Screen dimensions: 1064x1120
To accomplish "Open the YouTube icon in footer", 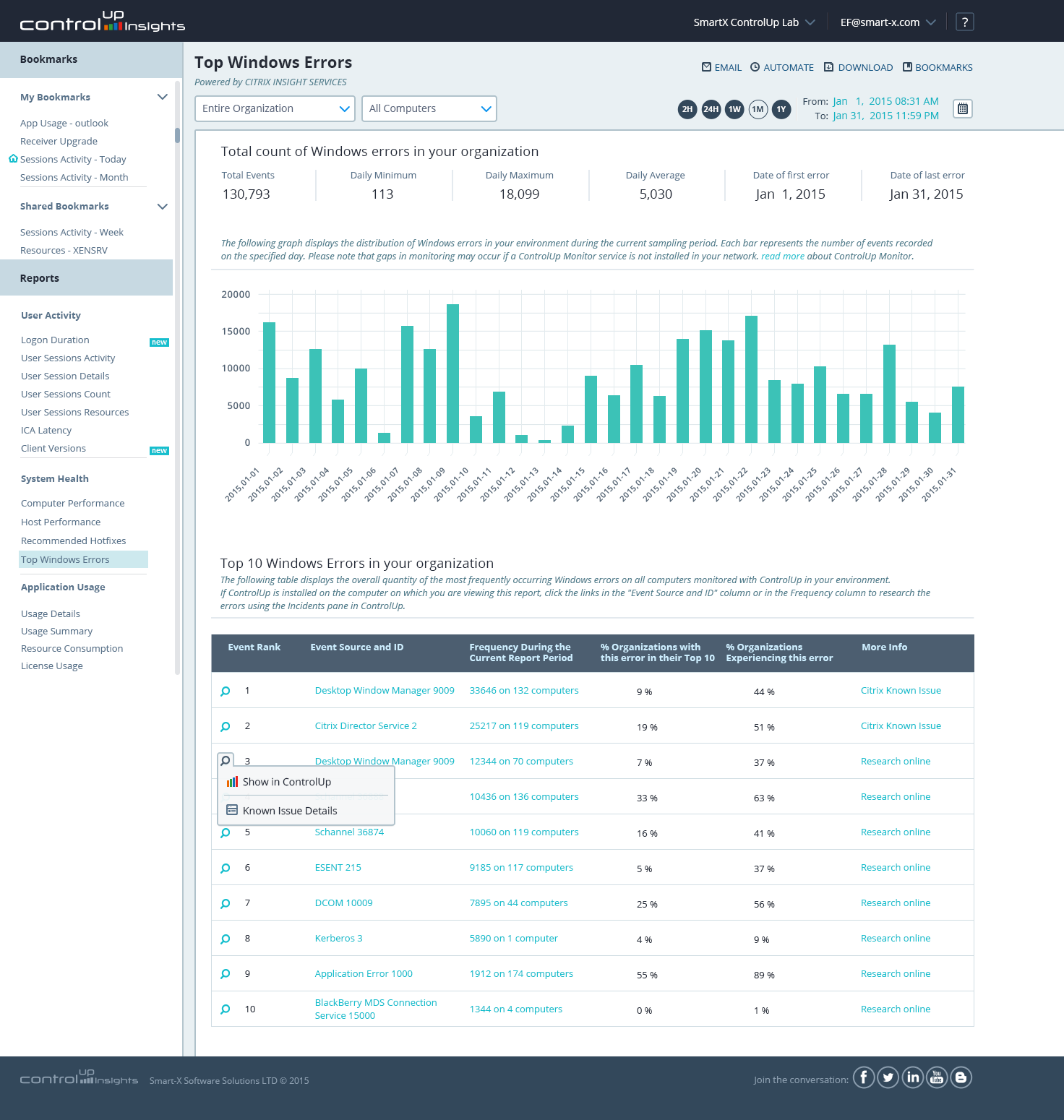I will coord(937,1077).
